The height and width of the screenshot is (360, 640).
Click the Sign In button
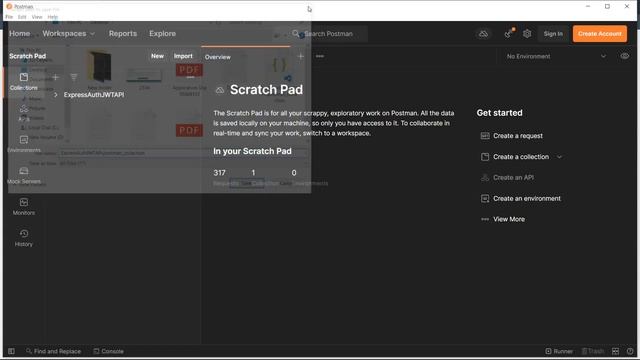pos(553,34)
